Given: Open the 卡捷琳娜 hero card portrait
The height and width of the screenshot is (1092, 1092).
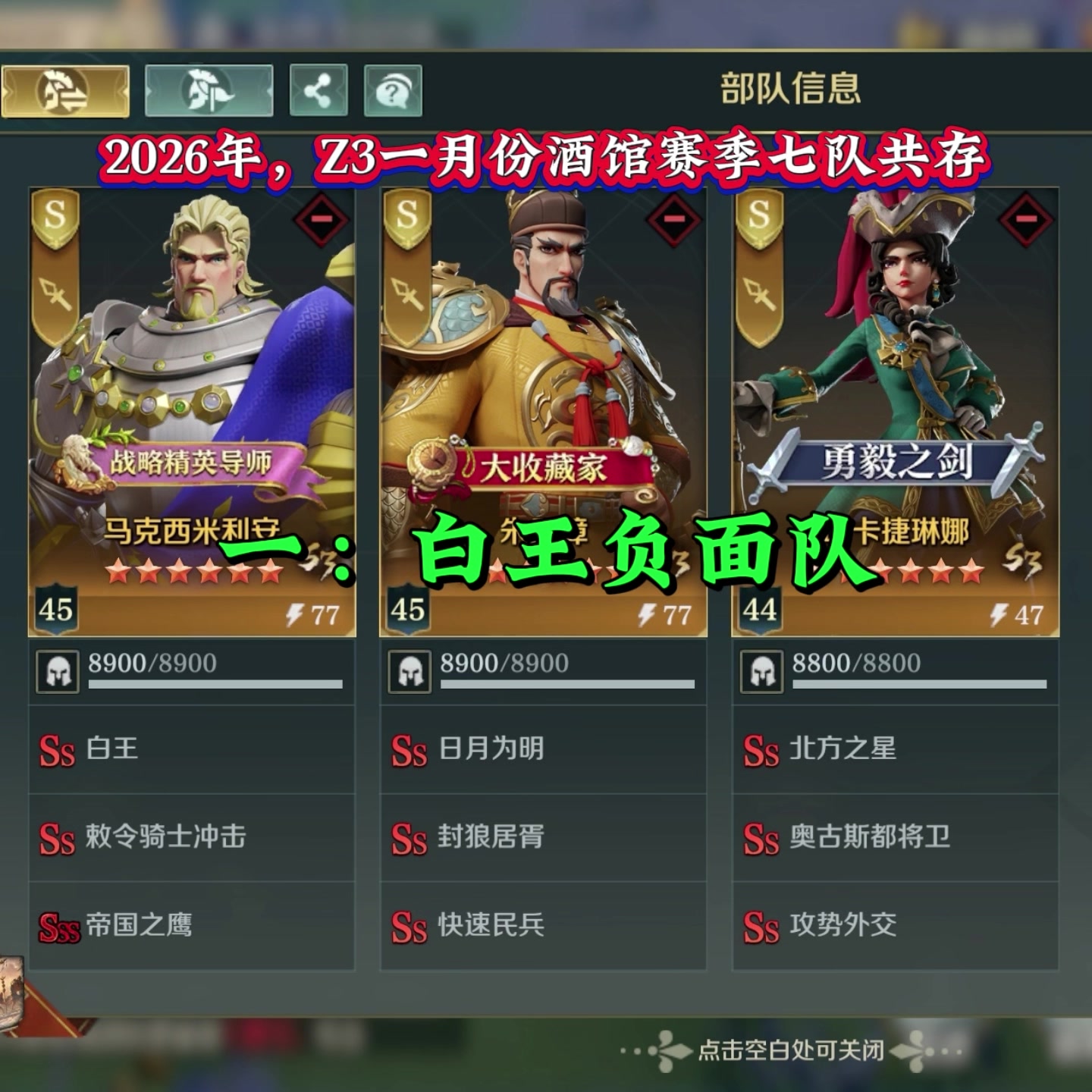Looking at the screenshot, I should tap(895, 412).
